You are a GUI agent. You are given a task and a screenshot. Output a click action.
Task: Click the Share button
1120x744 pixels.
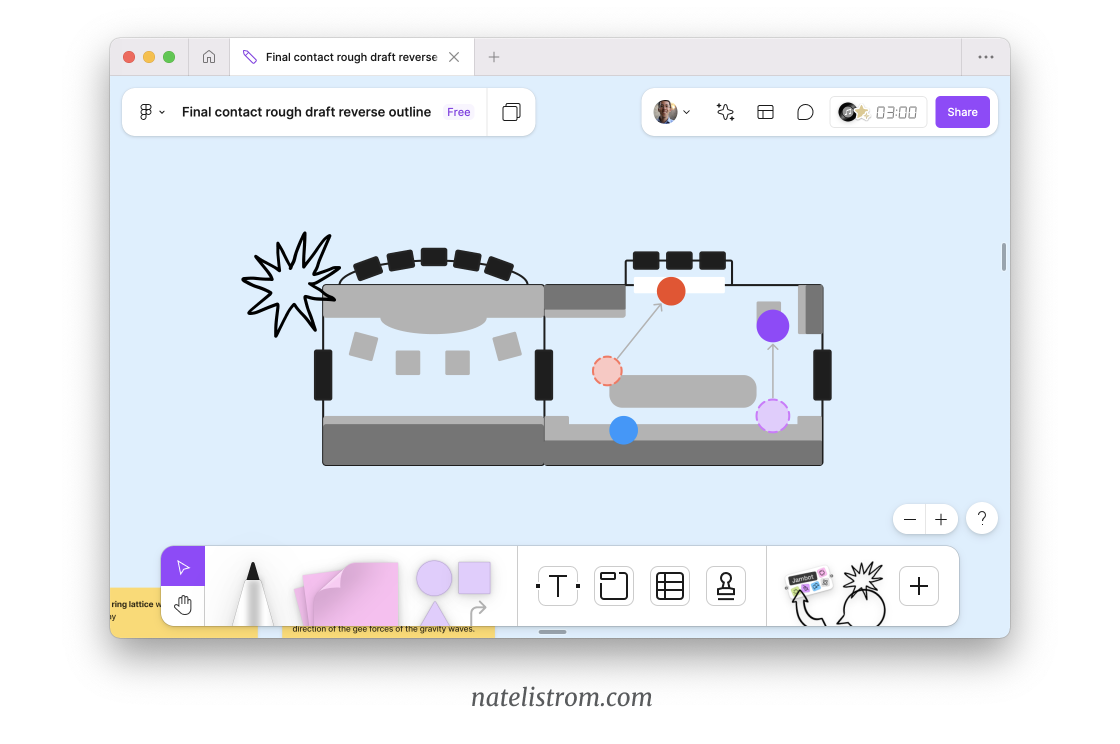tap(962, 112)
